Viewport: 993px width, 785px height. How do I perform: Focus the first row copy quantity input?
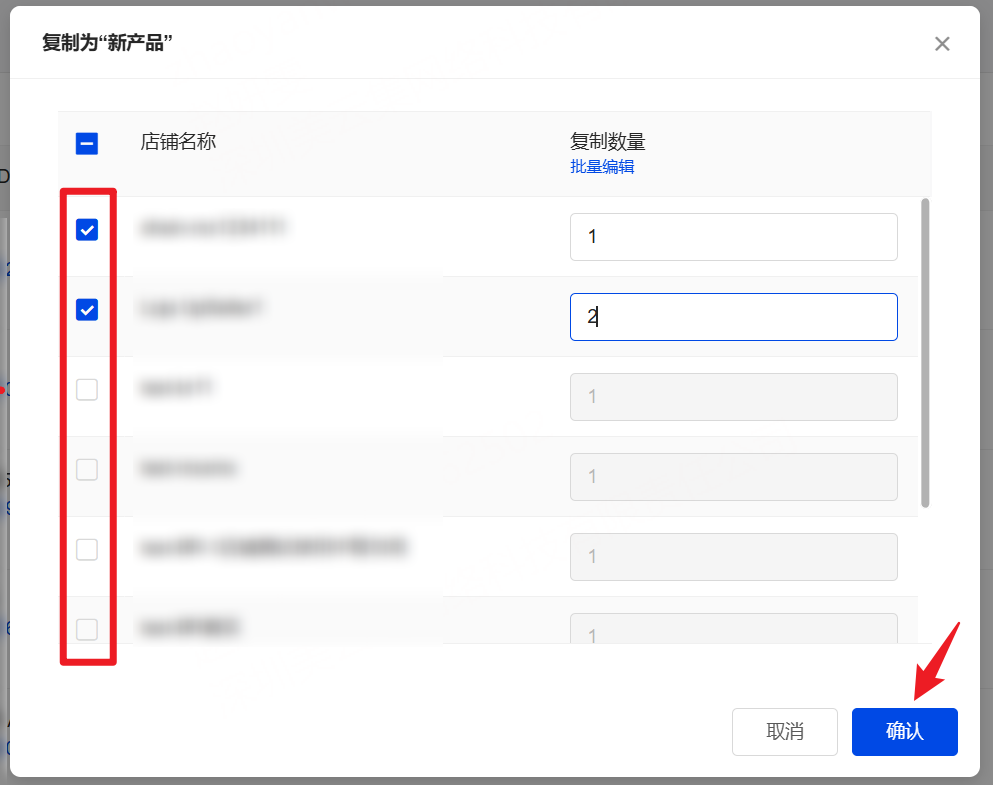click(733, 237)
